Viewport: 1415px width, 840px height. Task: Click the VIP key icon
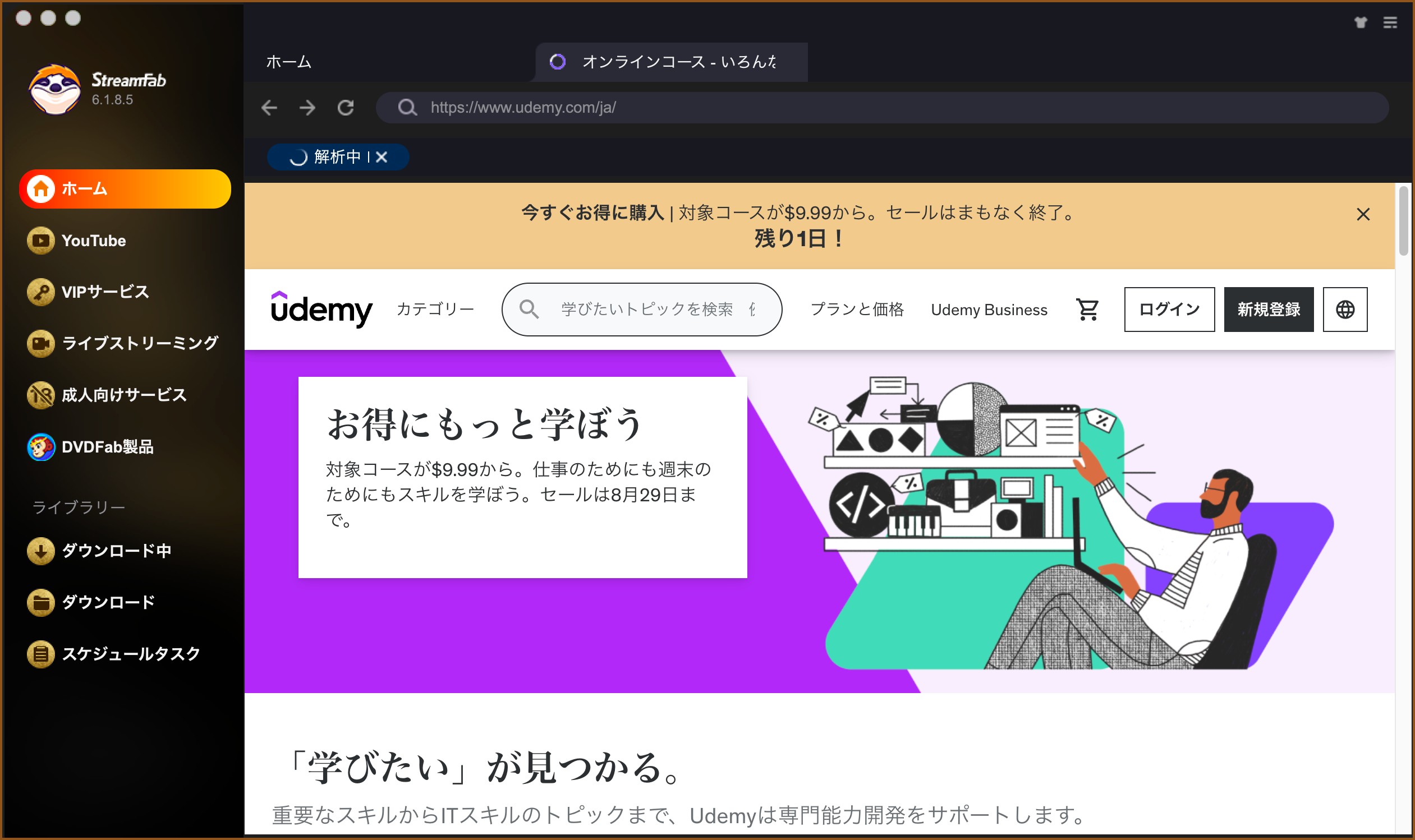coord(41,292)
